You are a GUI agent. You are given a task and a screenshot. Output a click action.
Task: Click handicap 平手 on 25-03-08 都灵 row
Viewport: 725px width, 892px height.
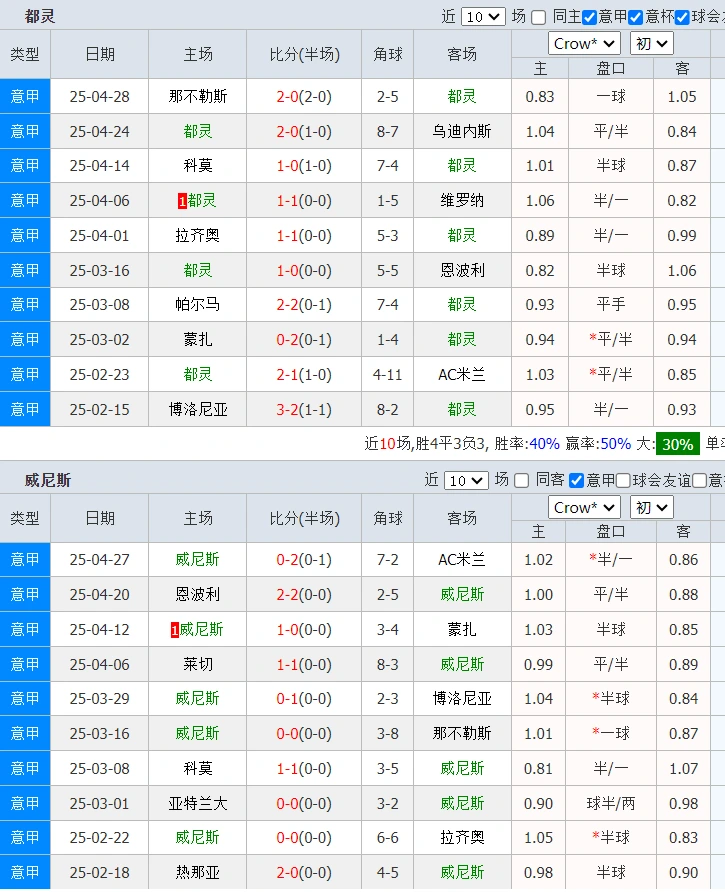(x=611, y=305)
